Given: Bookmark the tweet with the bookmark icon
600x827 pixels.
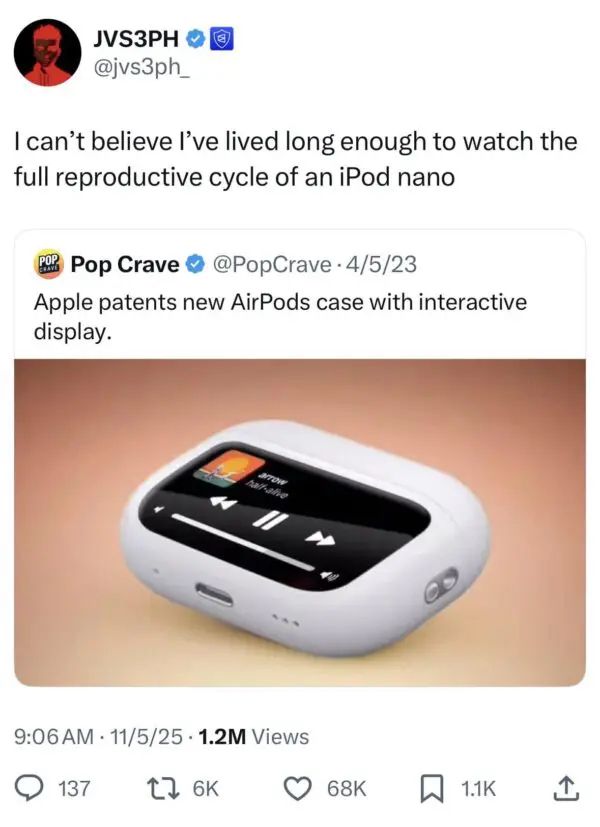Looking at the screenshot, I should point(431,789).
